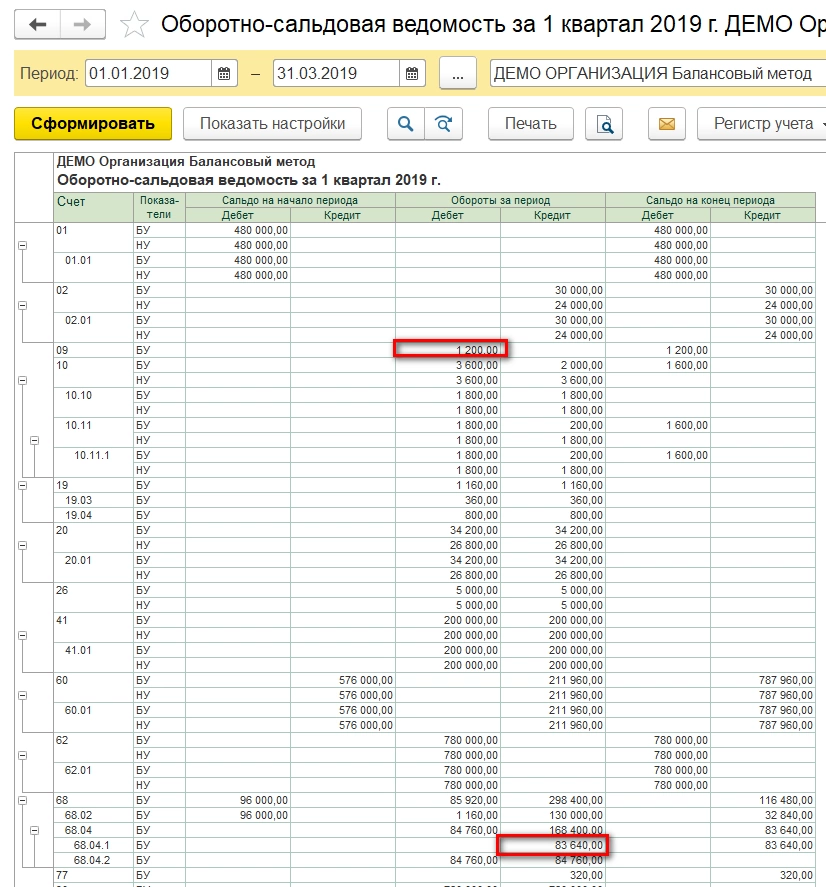Send report by email envelope icon
This screenshot has height=887, width=826.
(x=666, y=124)
